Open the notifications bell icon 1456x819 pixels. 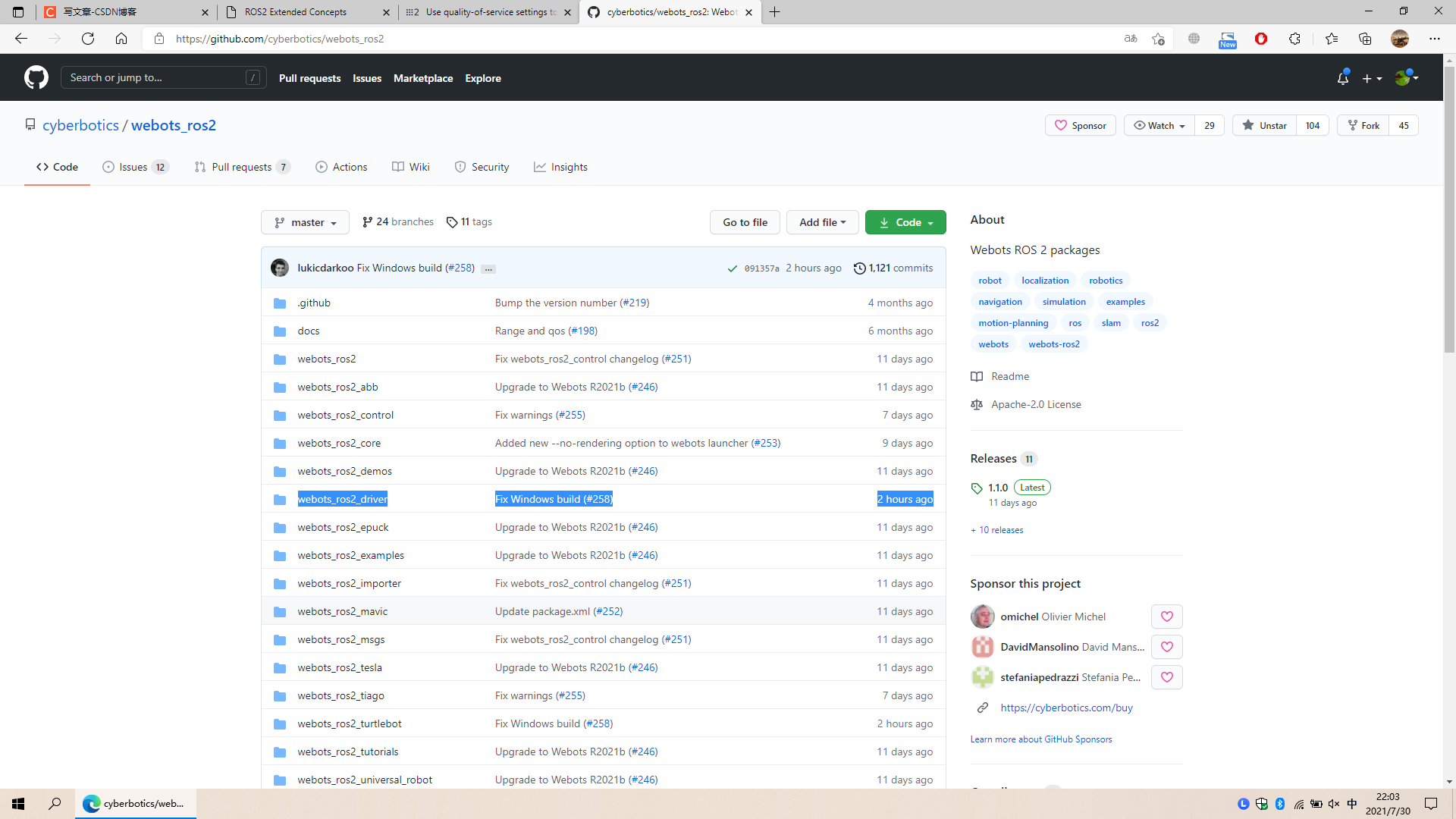(1342, 78)
